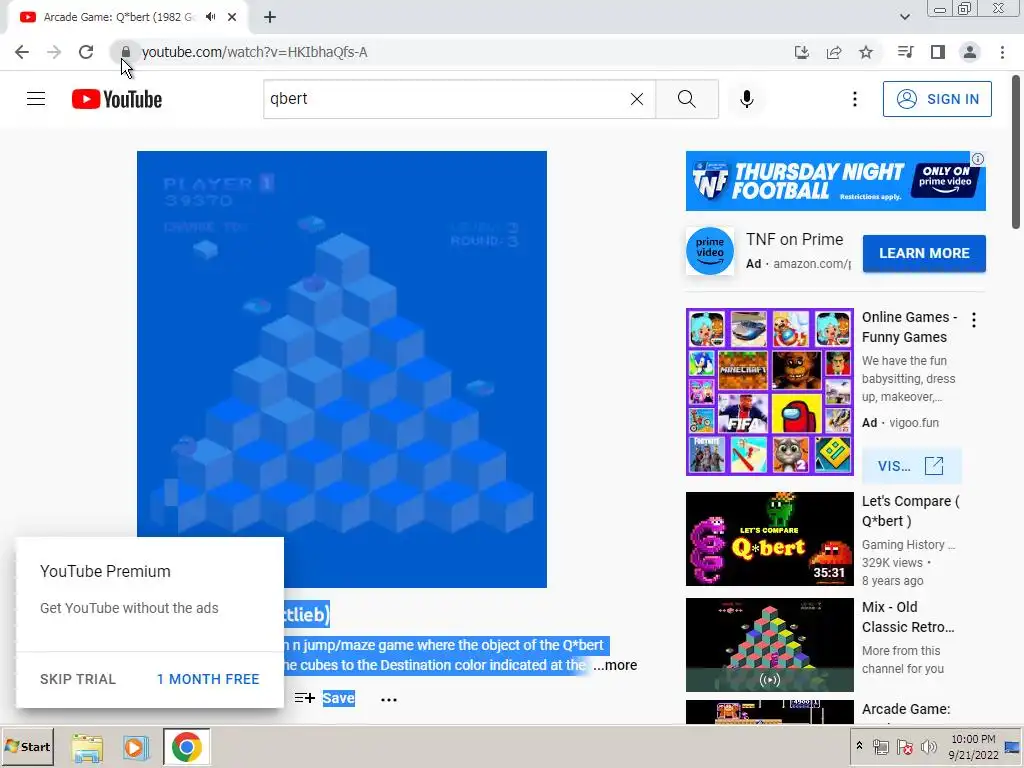
Task: Click LEARN MORE for TNF on Prime
Action: click(x=924, y=253)
